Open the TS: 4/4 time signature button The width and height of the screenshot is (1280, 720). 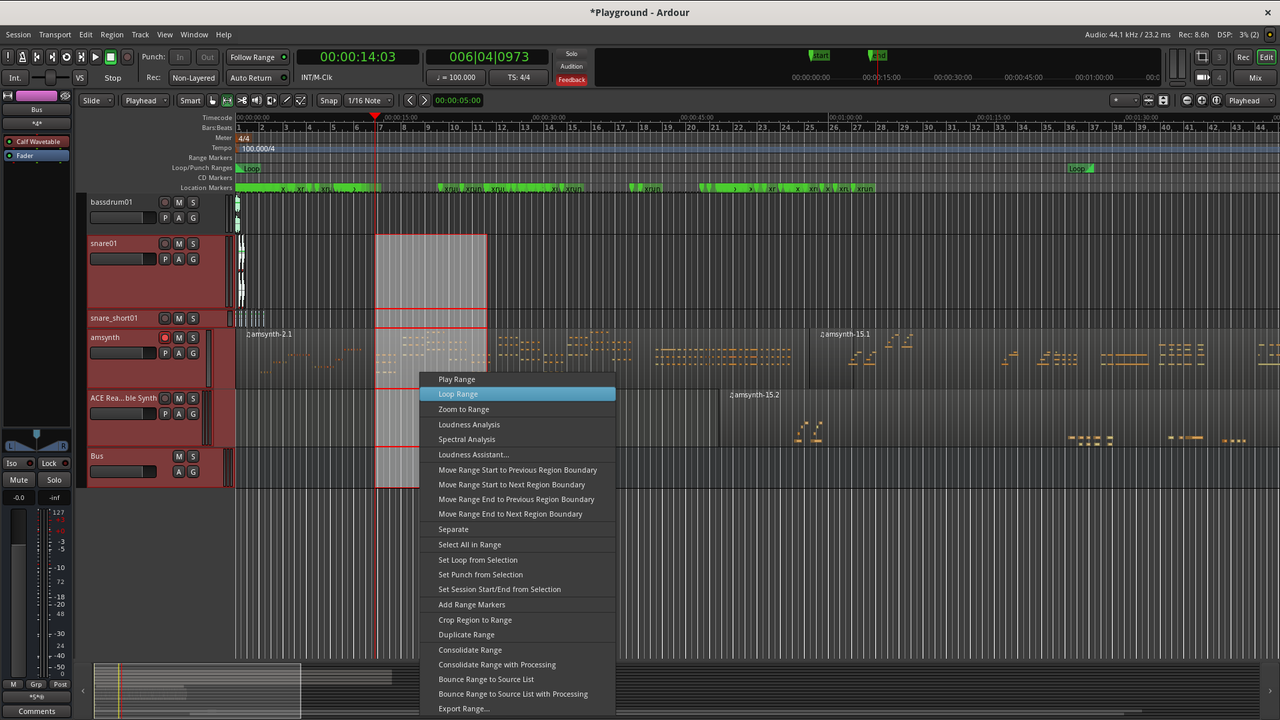coord(519,77)
